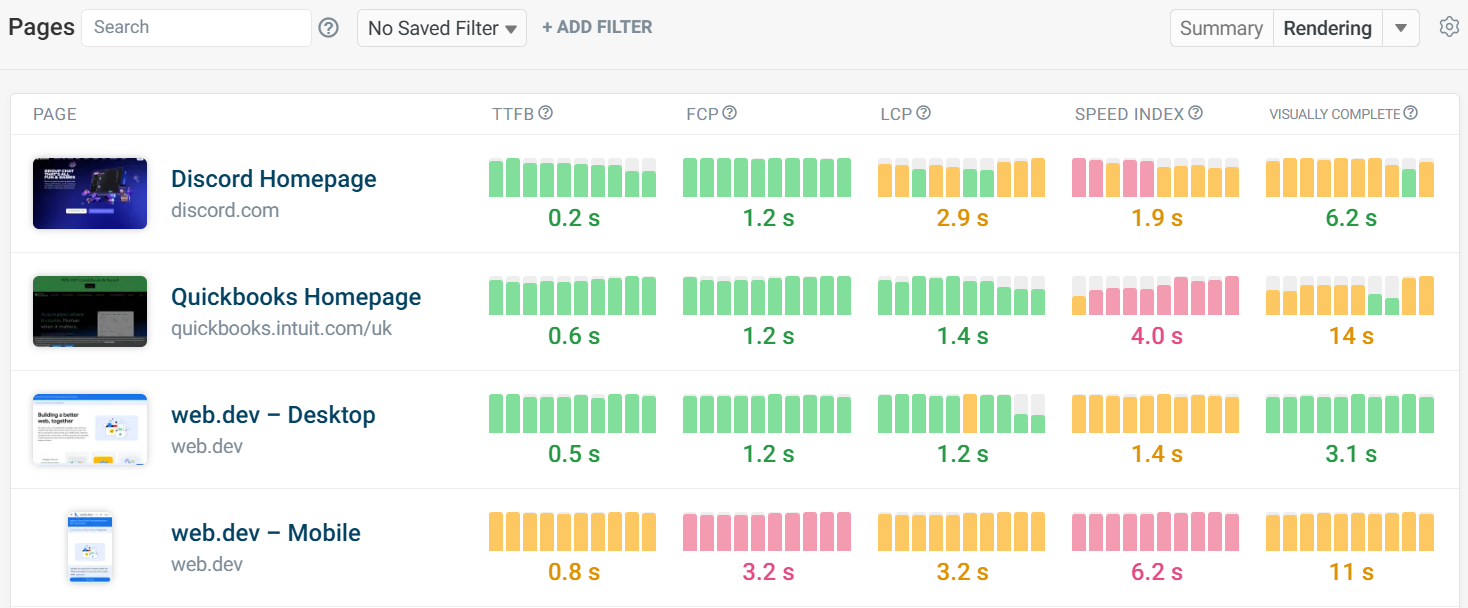Select the Rendering tab
This screenshot has width=1468, height=608.
(1327, 27)
